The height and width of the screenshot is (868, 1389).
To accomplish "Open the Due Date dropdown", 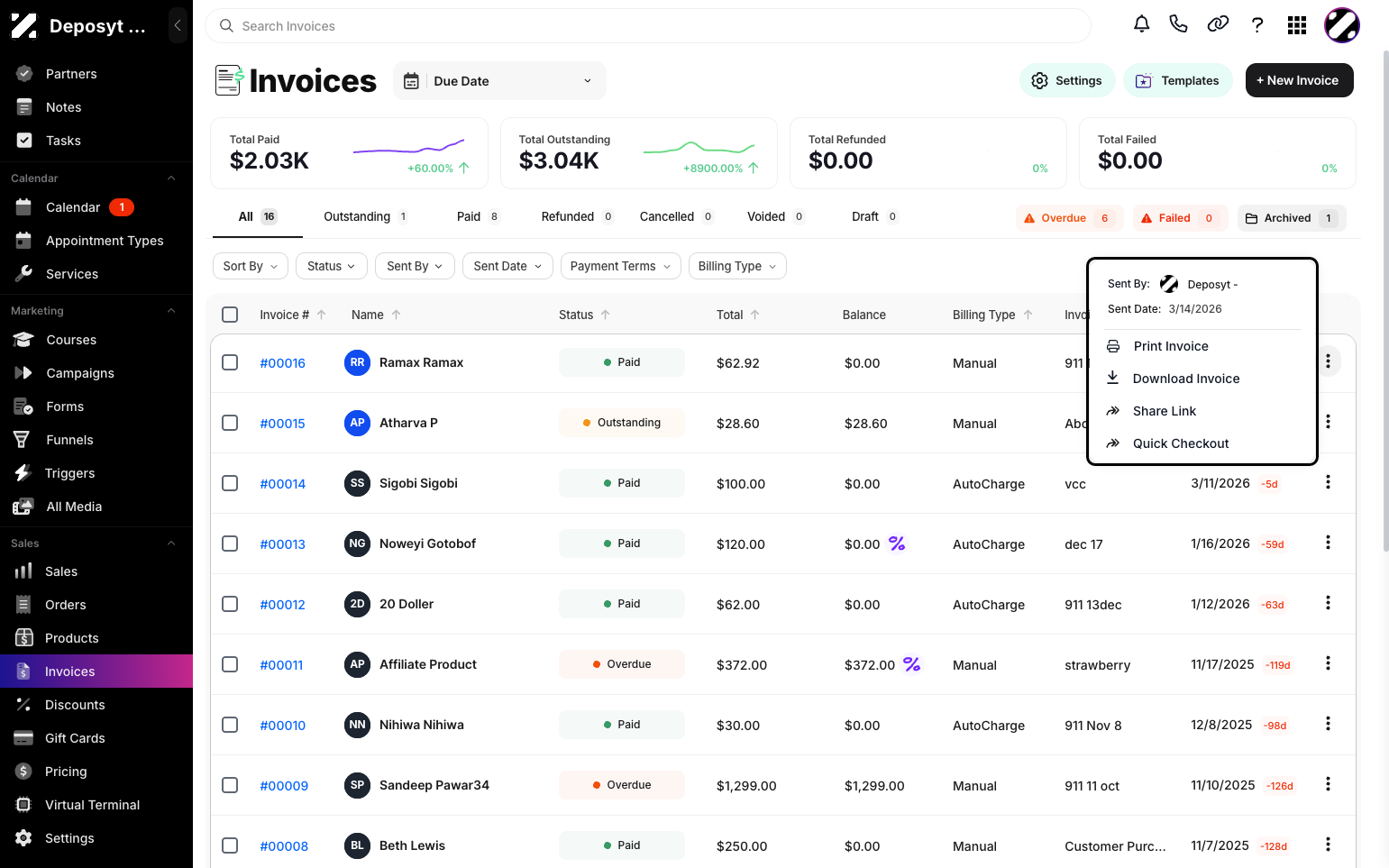I will tap(499, 81).
